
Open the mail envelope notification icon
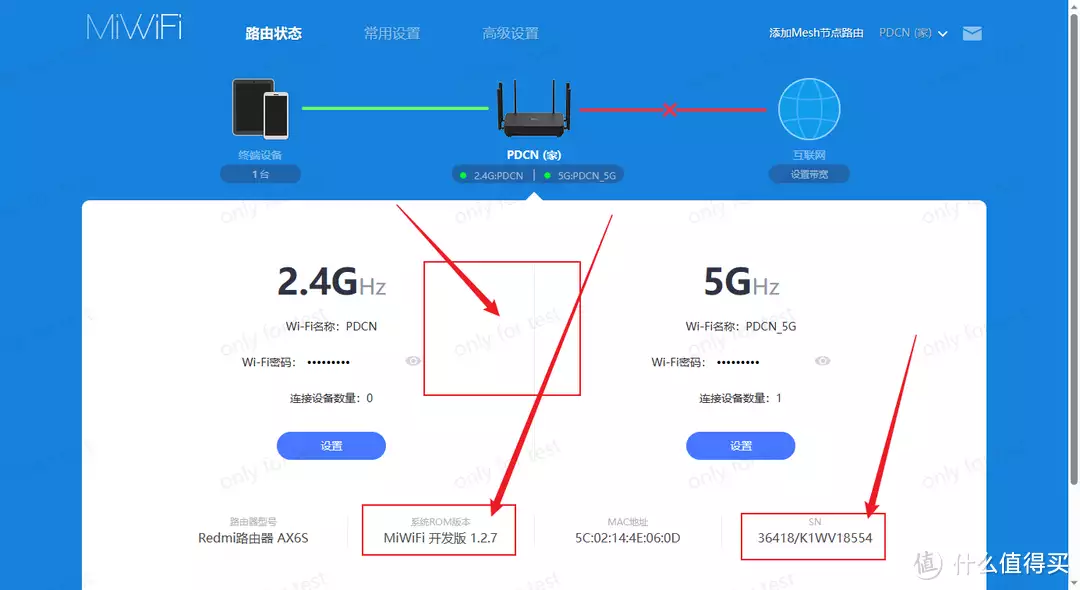click(x=972, y=33)
